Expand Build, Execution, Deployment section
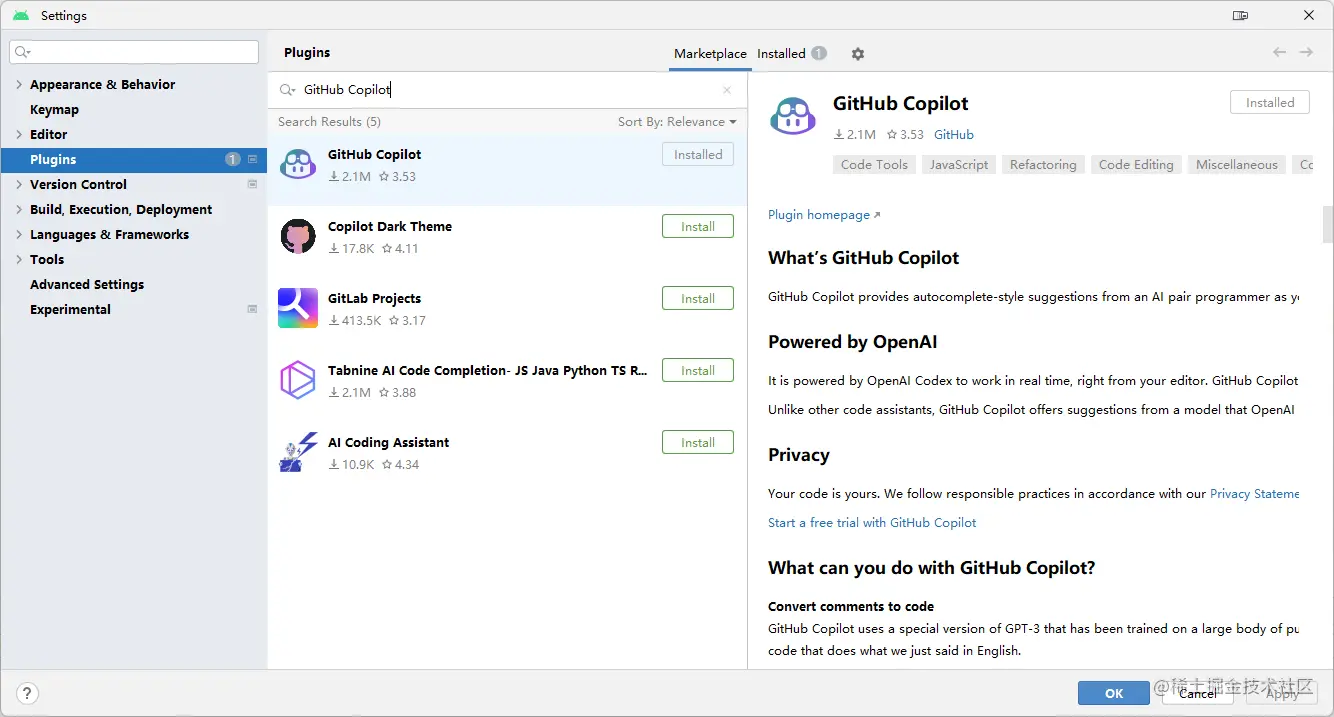Screen dimensions: 1334x717 (19, 210)
